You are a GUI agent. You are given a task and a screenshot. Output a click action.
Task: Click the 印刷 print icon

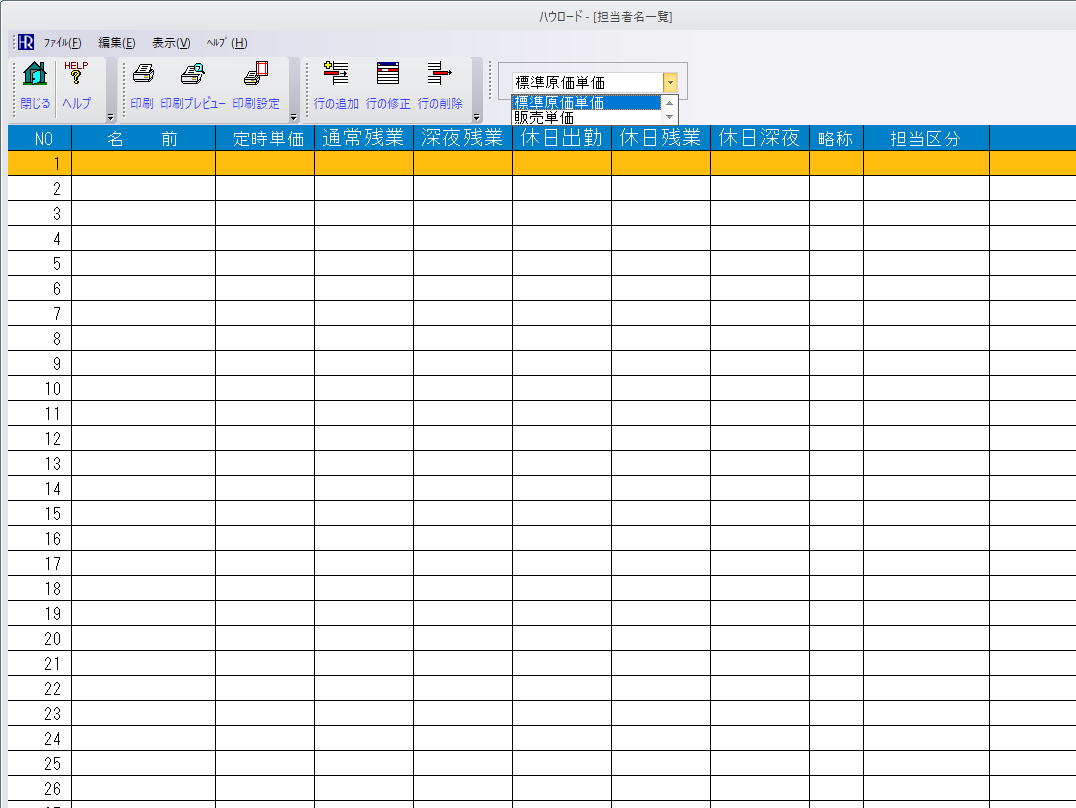tap(142, 76)
